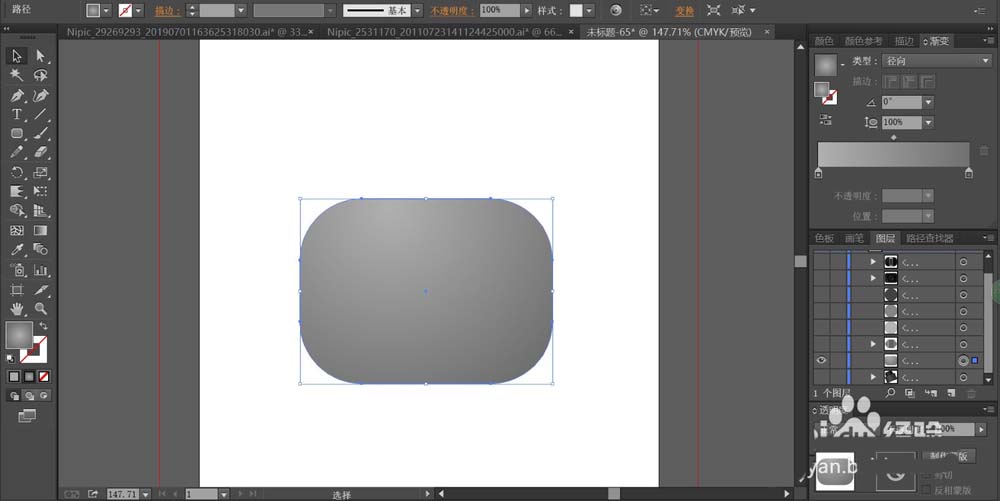Viewport: 1000px width, 501px height.
Task: Select the Width tool
Action: pos(17,191)
